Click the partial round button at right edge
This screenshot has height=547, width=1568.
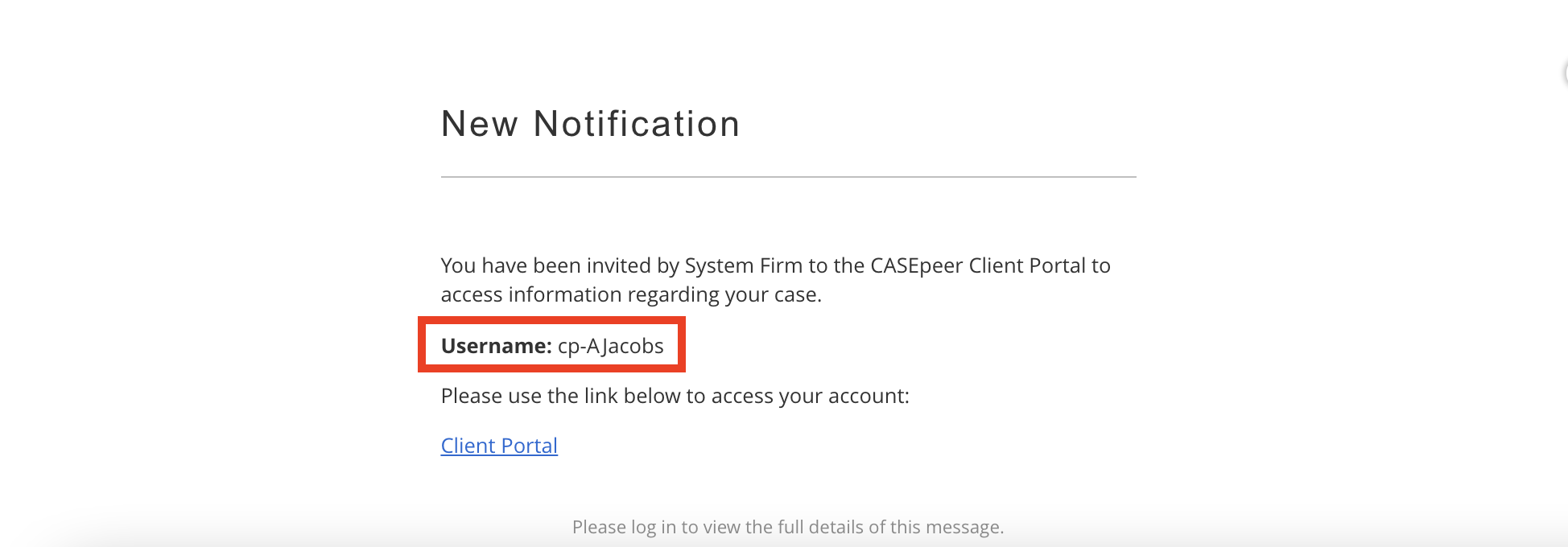(1565, 74)
